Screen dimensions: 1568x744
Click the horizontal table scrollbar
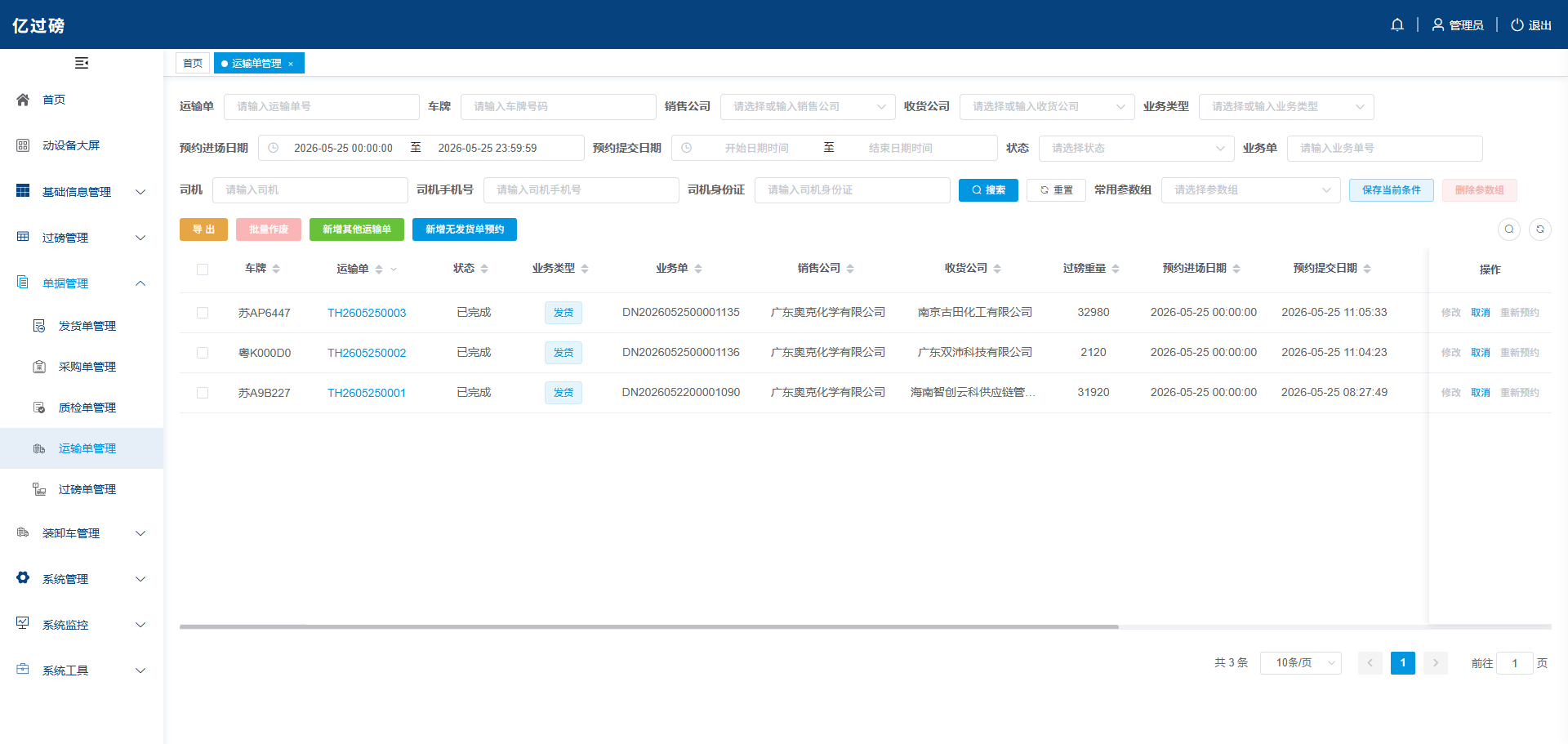(649, 627)
